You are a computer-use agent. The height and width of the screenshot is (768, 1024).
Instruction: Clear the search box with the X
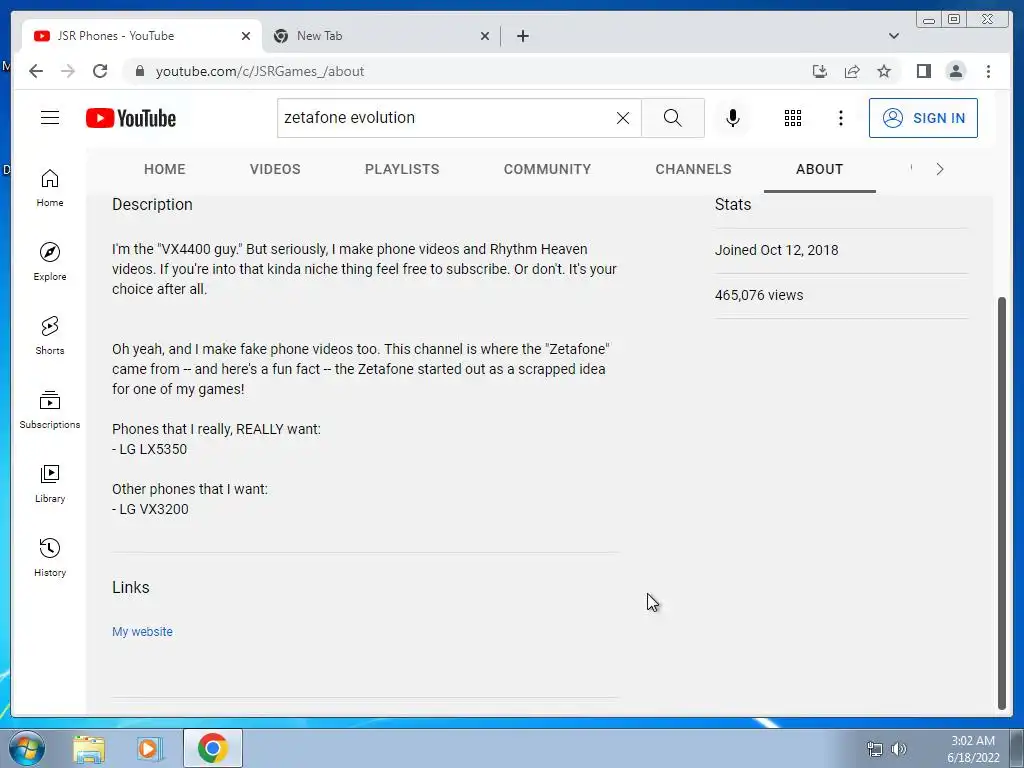[x=623, y=118]
